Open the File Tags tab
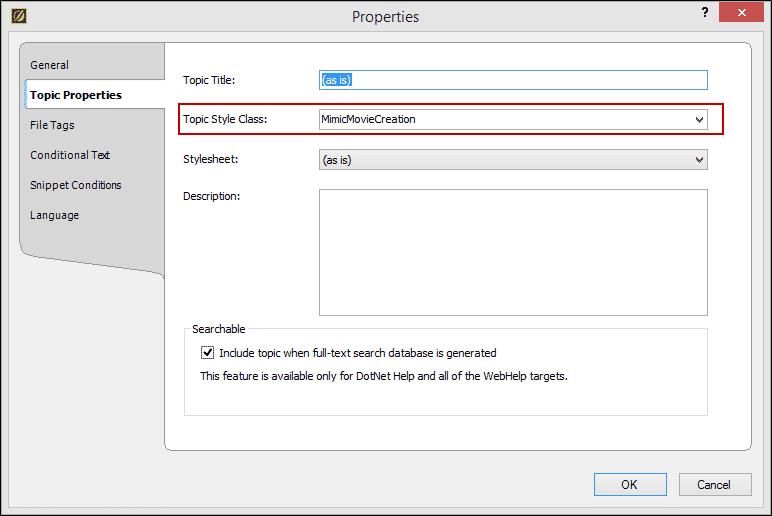772x516 pixels. [52, 125]
